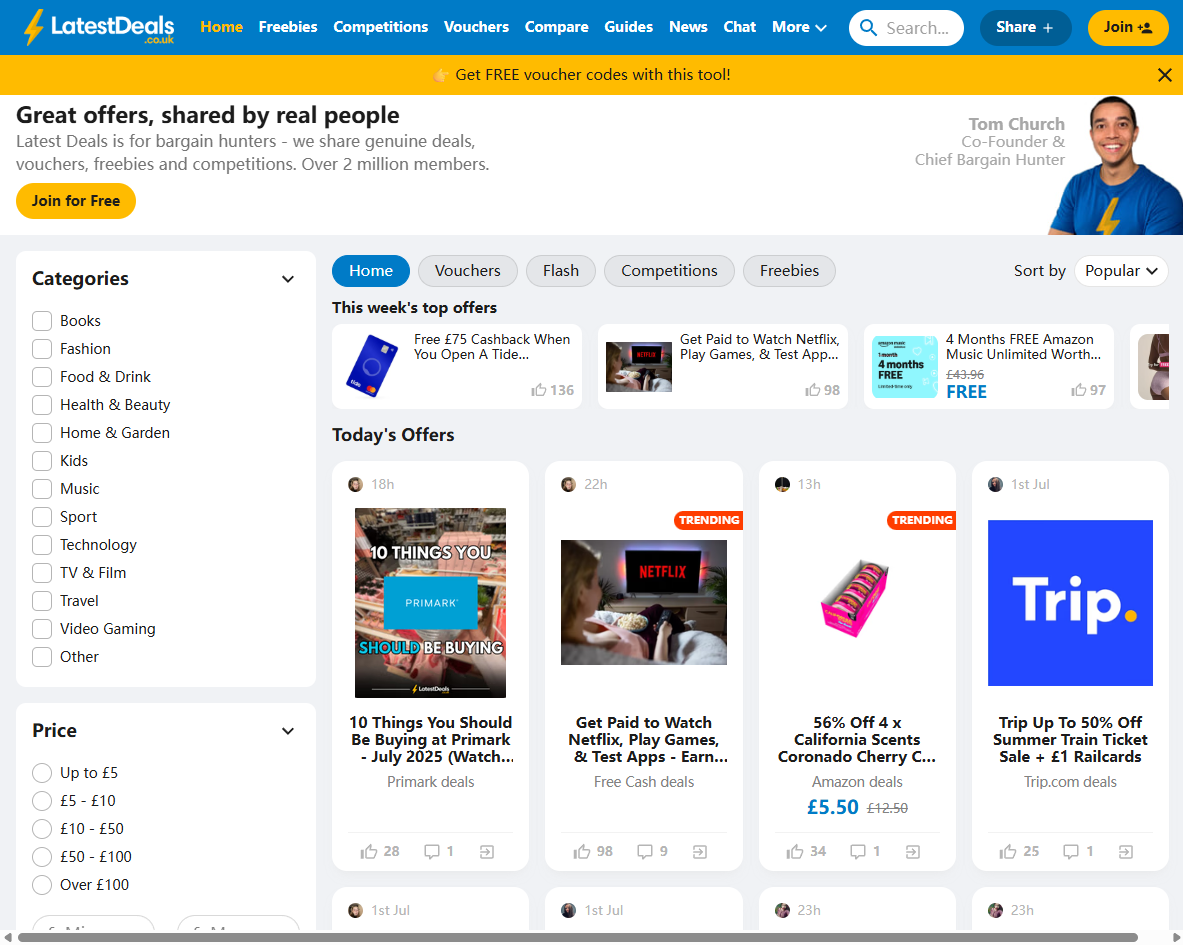Tick the Fashion category checkbox
This screenshot has height=945, width=1183.
pyautogui.click(x=42, y=349)
